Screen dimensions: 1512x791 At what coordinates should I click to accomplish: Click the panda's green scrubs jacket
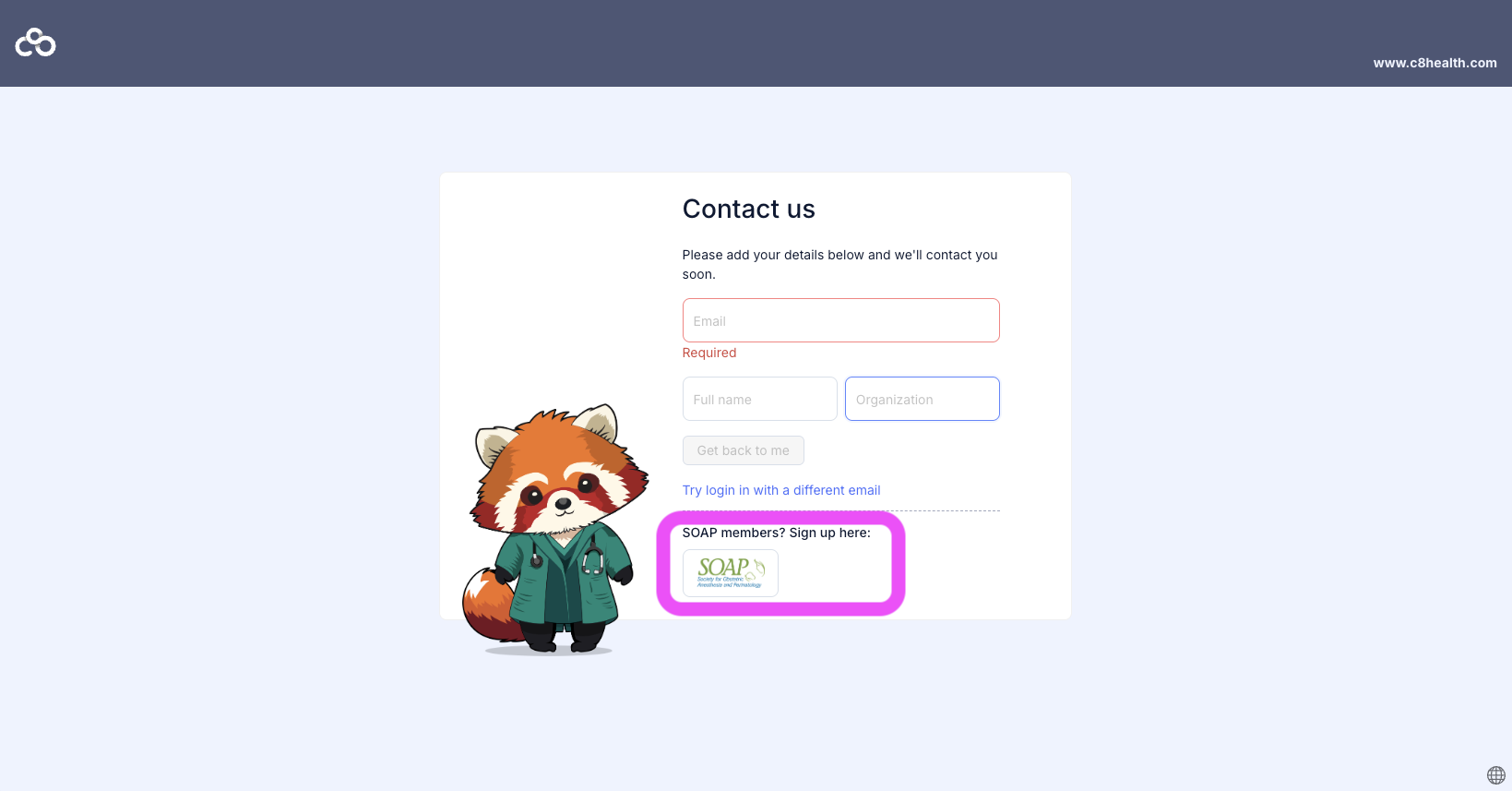click(563, 577)
